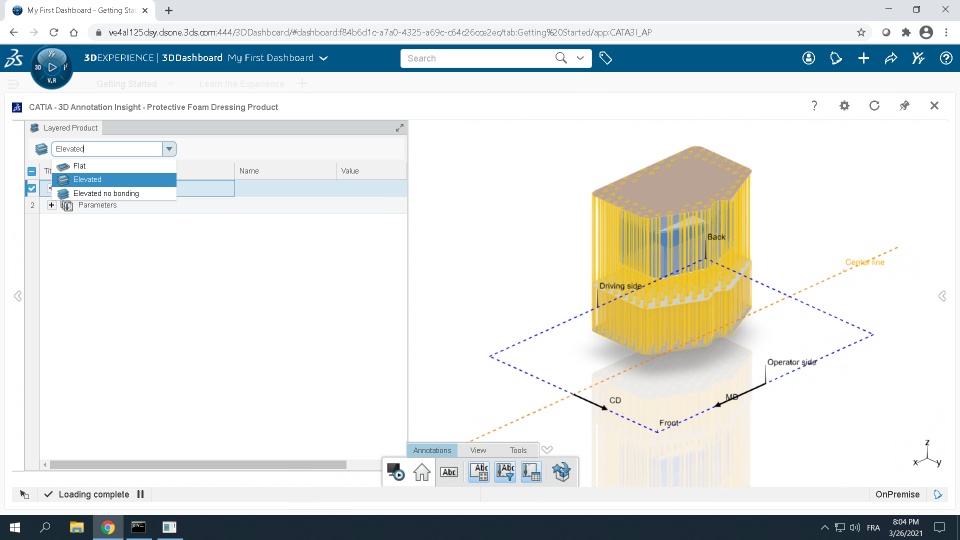Click the Driving side annotation label
Viewport: 960px width, 540px height.
pyautogui.click(x=620, y=286)
